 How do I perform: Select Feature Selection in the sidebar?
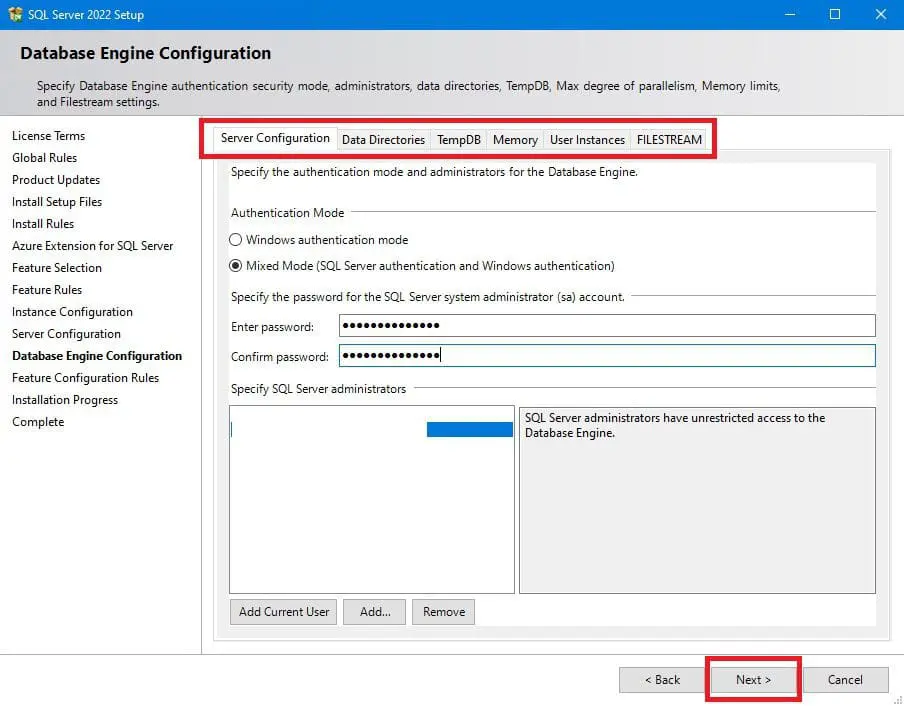(56, 268)
